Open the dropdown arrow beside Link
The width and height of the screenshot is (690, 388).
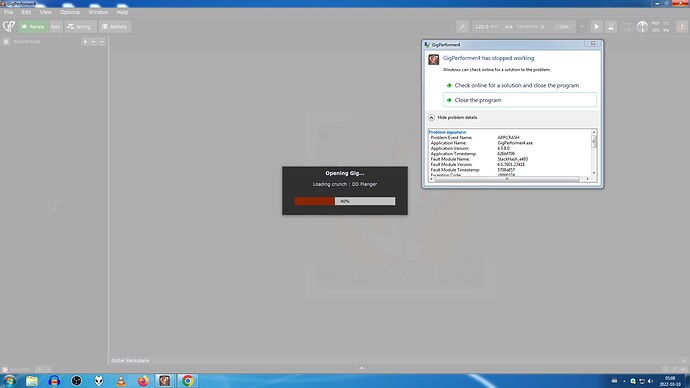pyautogui.click(x=582, y=27)
